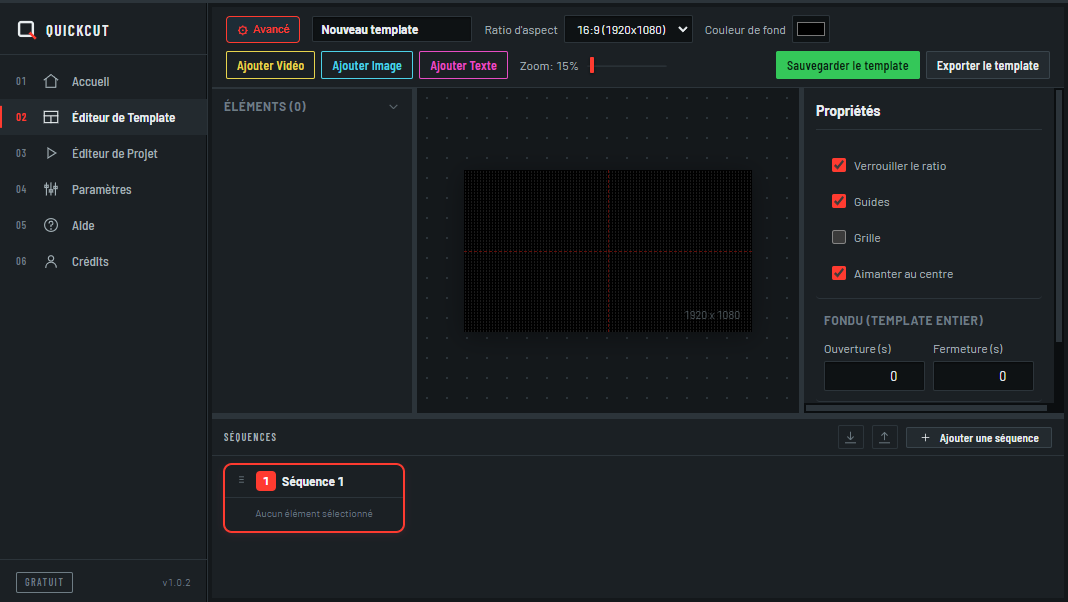1068x602 pixels.
Task: Go to Accueil in the sidebar
Action: pyautogui.click(x=104, y=81)
